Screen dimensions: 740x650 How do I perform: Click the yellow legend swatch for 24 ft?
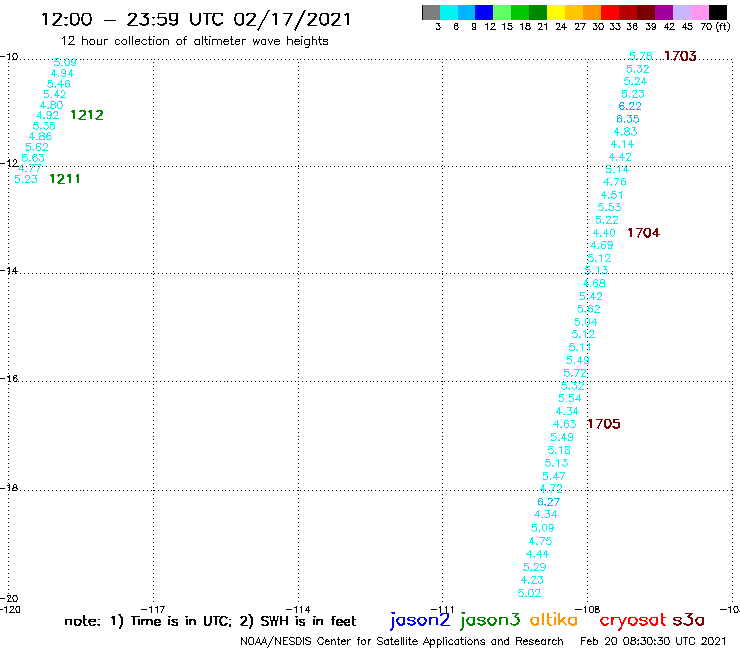(556, 12)
